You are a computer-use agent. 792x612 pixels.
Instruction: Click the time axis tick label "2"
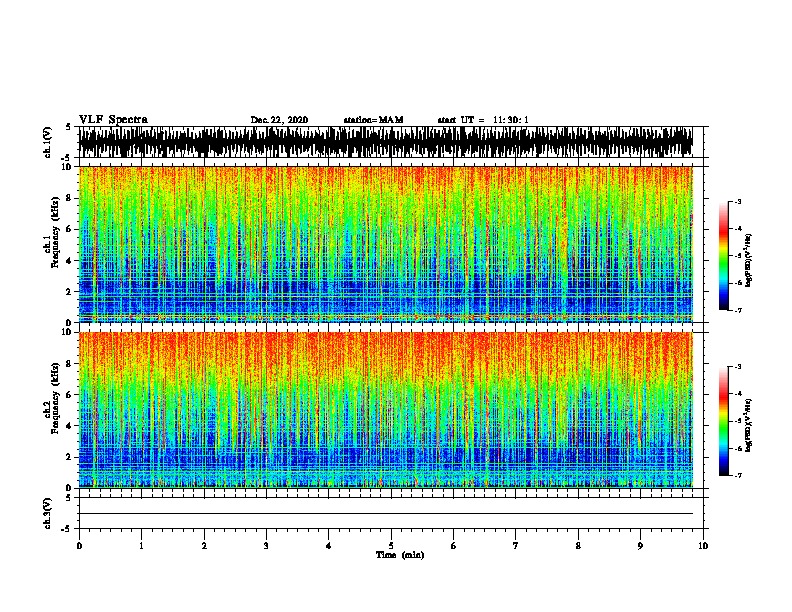pos(204,546)
